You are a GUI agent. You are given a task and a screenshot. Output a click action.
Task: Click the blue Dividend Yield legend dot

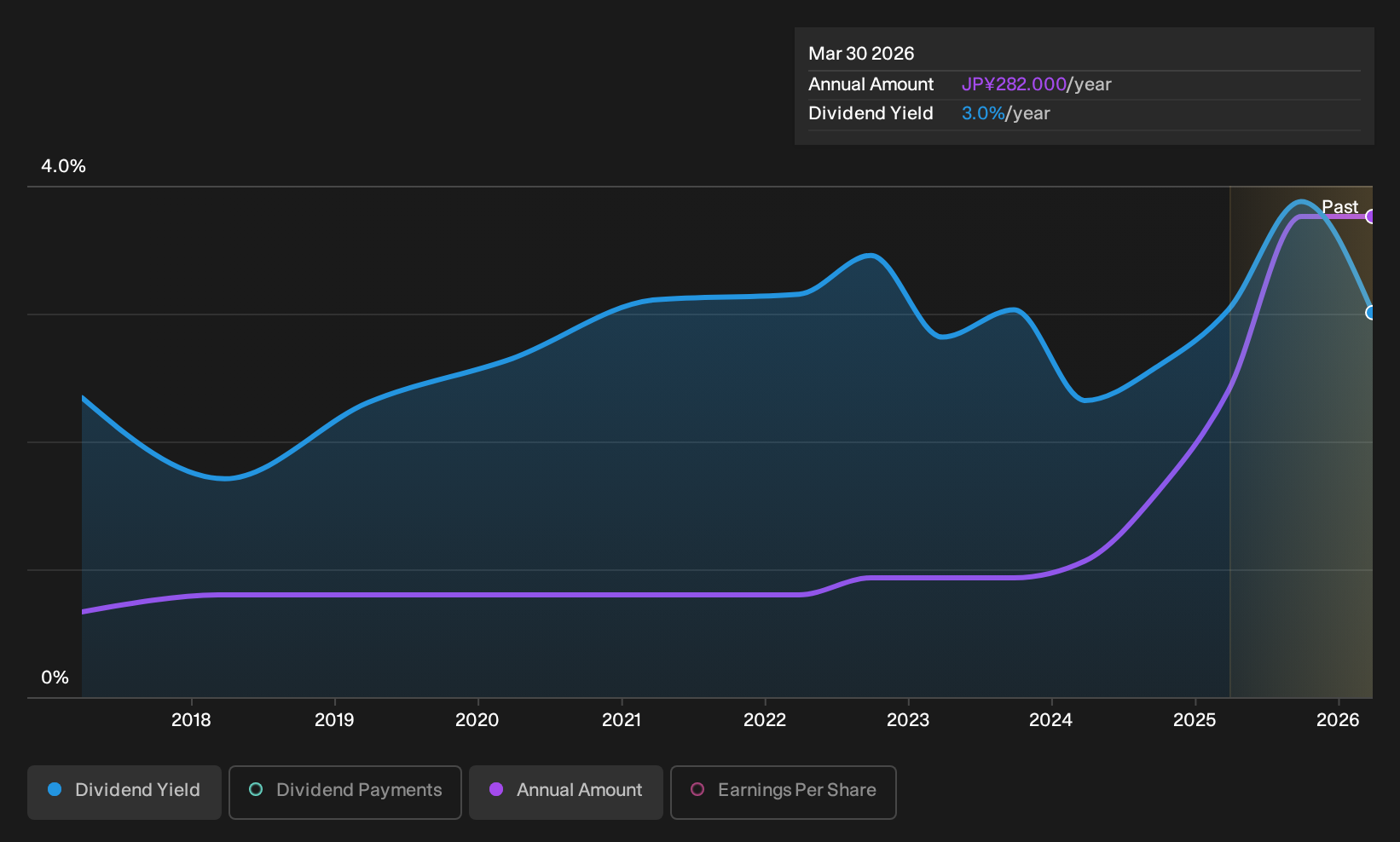55,789
